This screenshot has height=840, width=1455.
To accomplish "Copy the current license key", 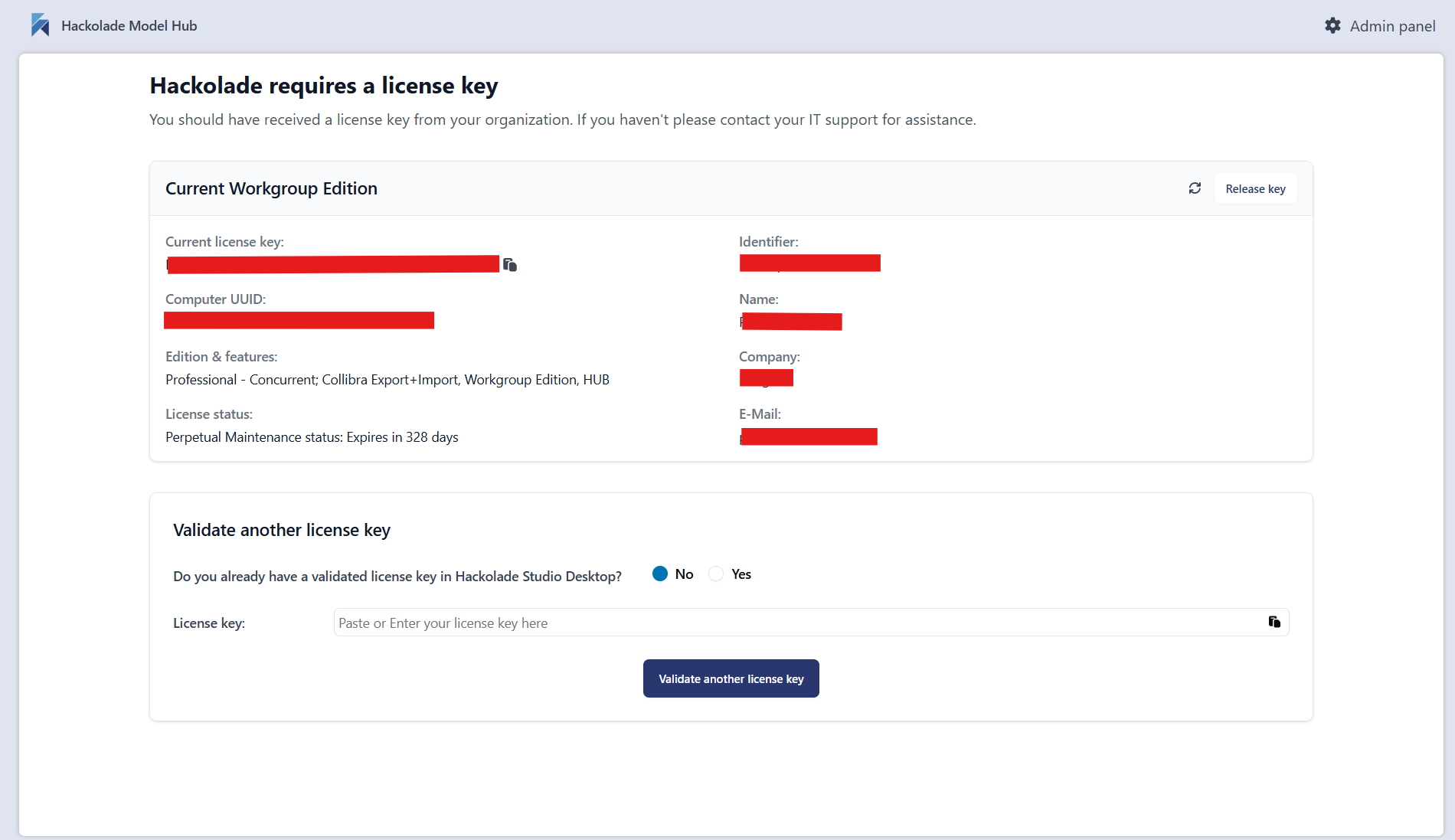I will (x=510, y=264).
